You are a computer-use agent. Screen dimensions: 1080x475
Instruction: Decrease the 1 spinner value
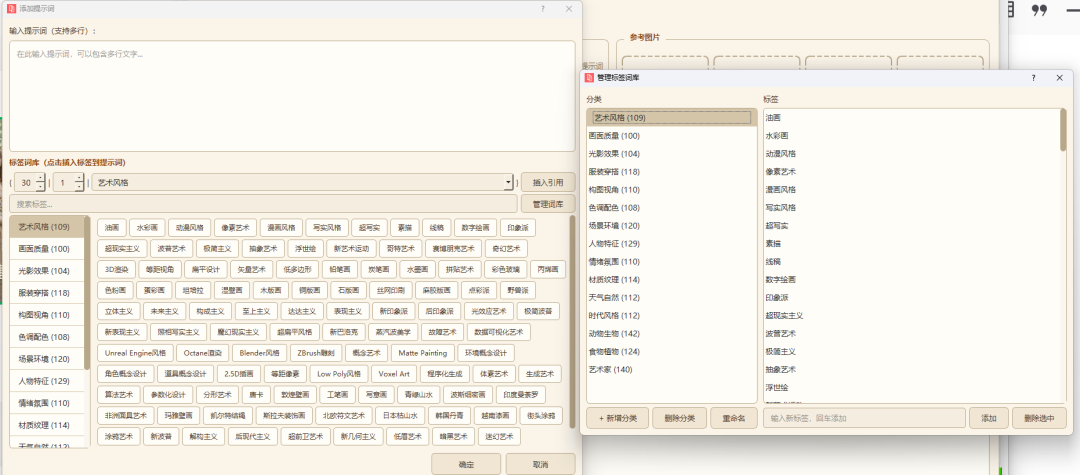79,187
